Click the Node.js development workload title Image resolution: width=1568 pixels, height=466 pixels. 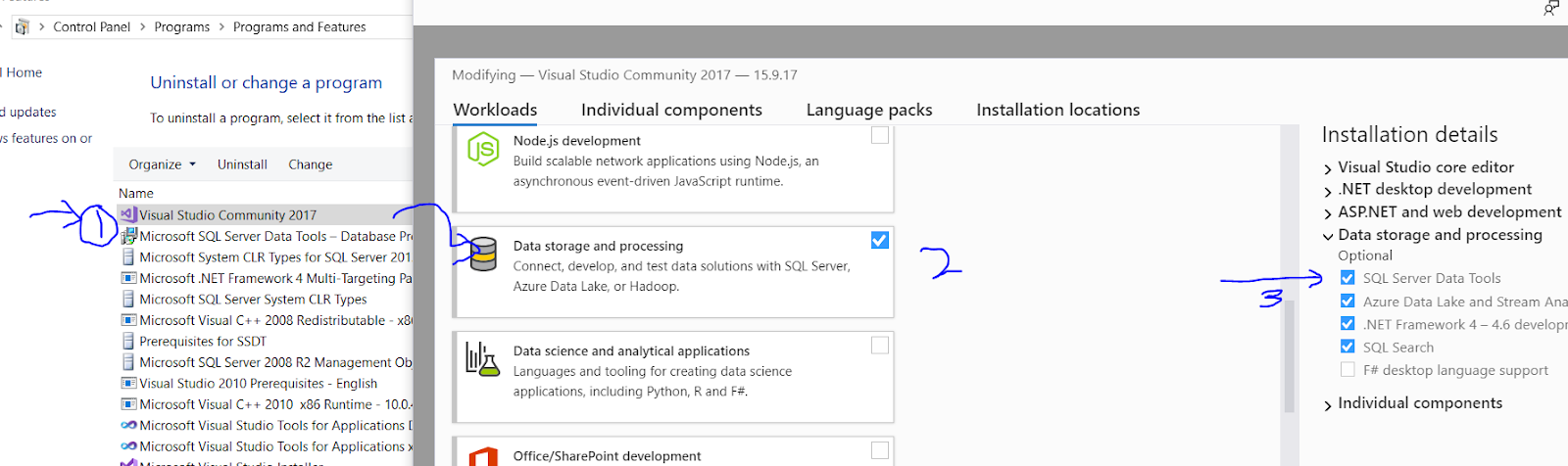click(576, 141)
